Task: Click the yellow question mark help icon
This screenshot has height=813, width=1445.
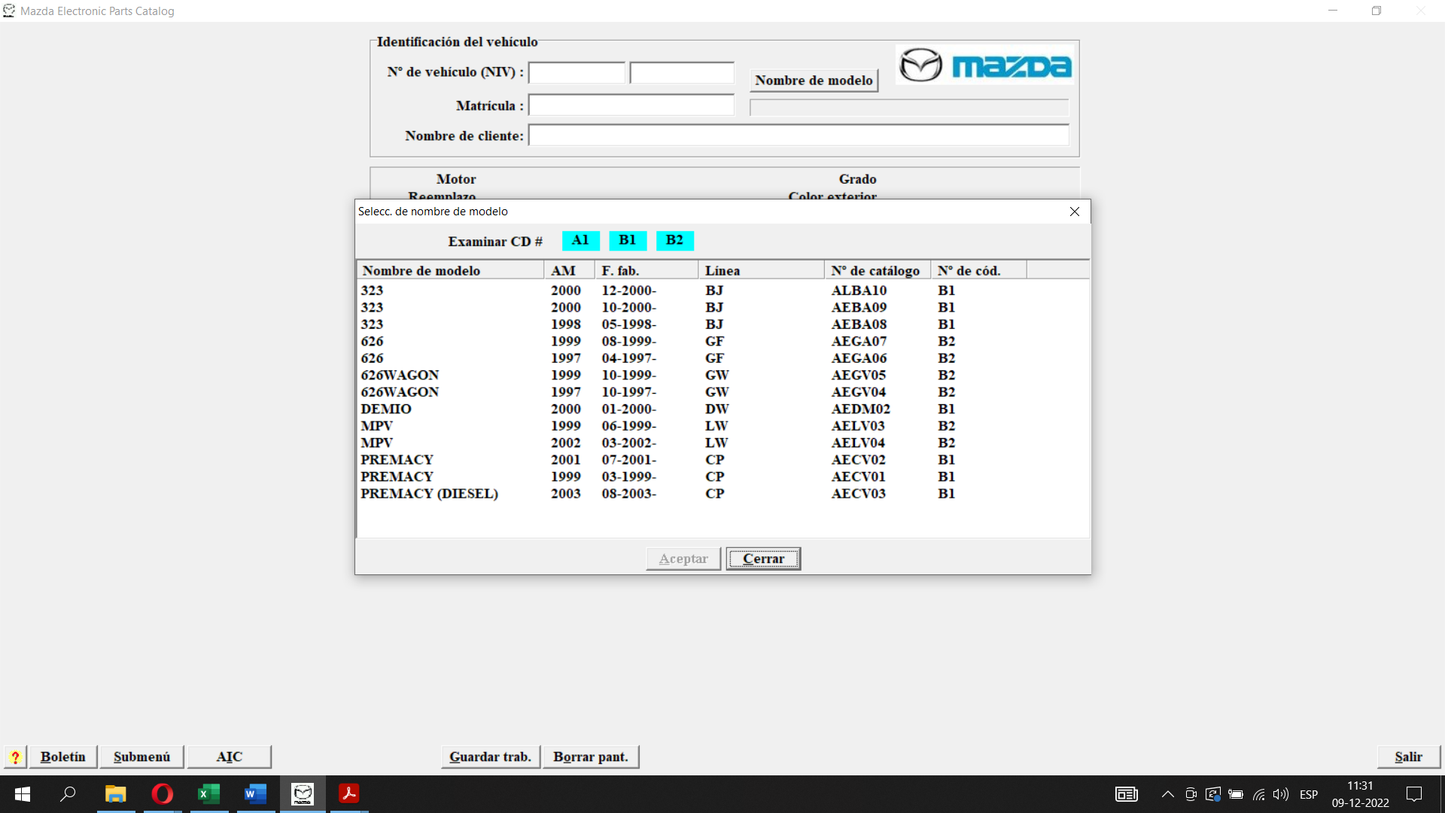Action: pyautogui.click(x=15, y=757)
